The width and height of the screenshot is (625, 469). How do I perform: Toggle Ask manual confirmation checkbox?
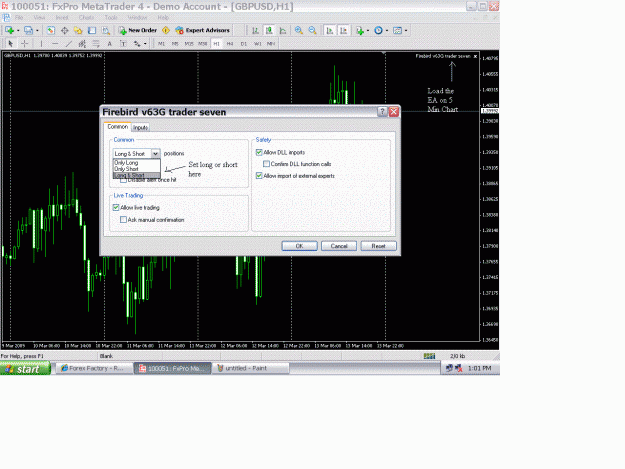pyautogui.click(x=124, y=220)
